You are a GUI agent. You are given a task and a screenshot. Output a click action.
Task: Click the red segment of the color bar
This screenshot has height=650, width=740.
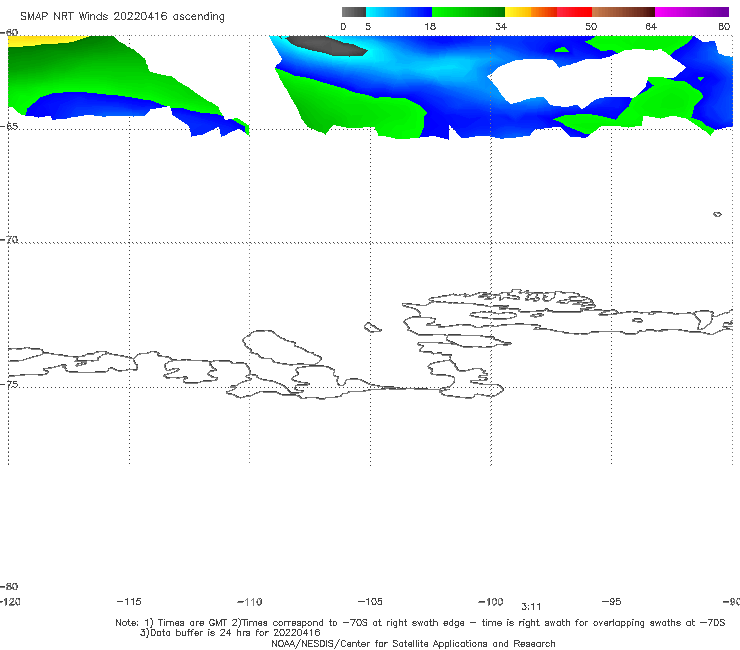pos(574,12)
